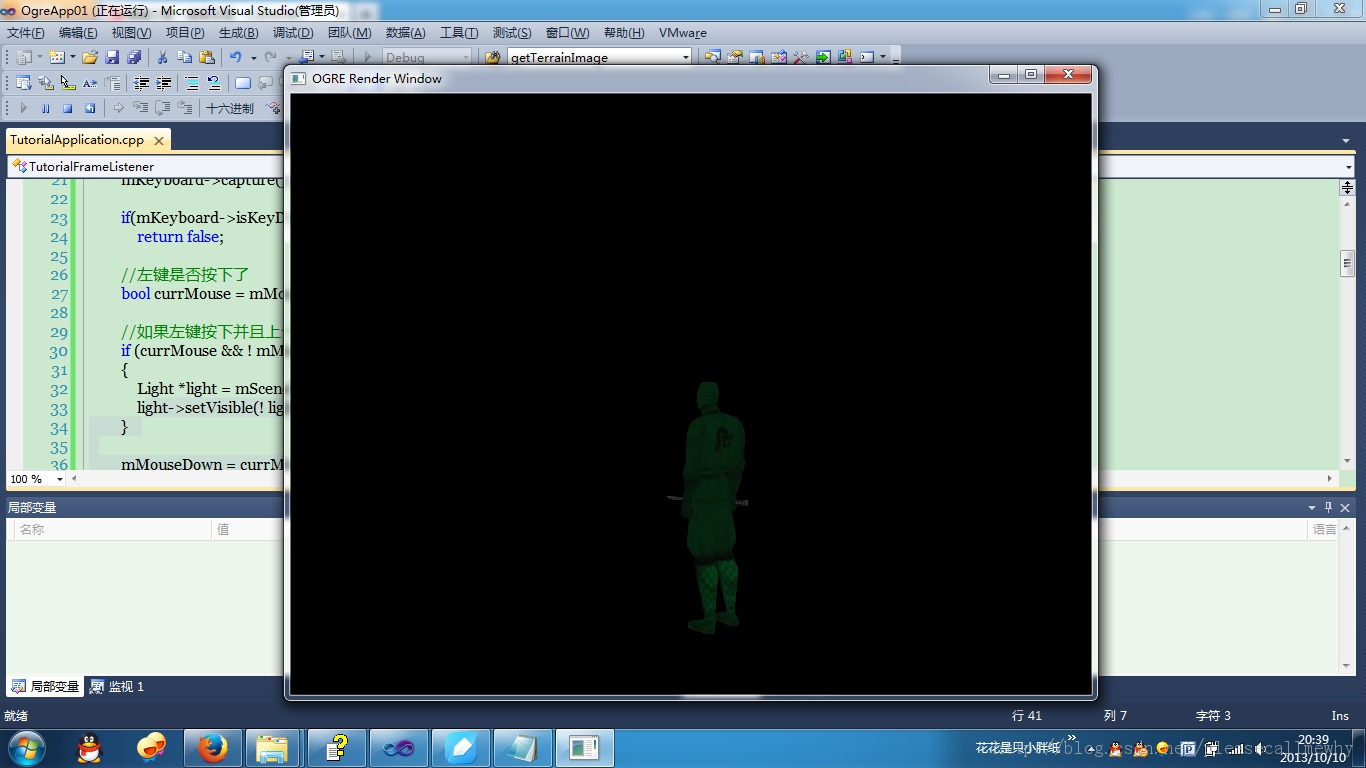Click the Cut scissors icon

coord(162,57)
